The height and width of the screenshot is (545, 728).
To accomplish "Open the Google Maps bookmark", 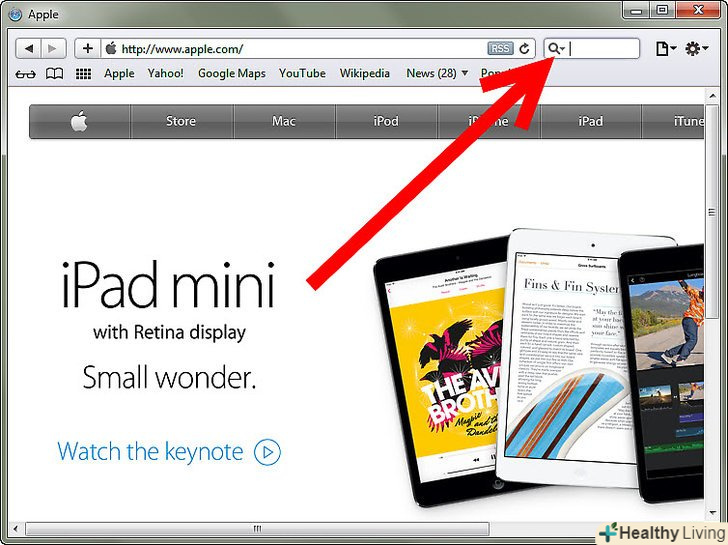I will tap(232, 73).
